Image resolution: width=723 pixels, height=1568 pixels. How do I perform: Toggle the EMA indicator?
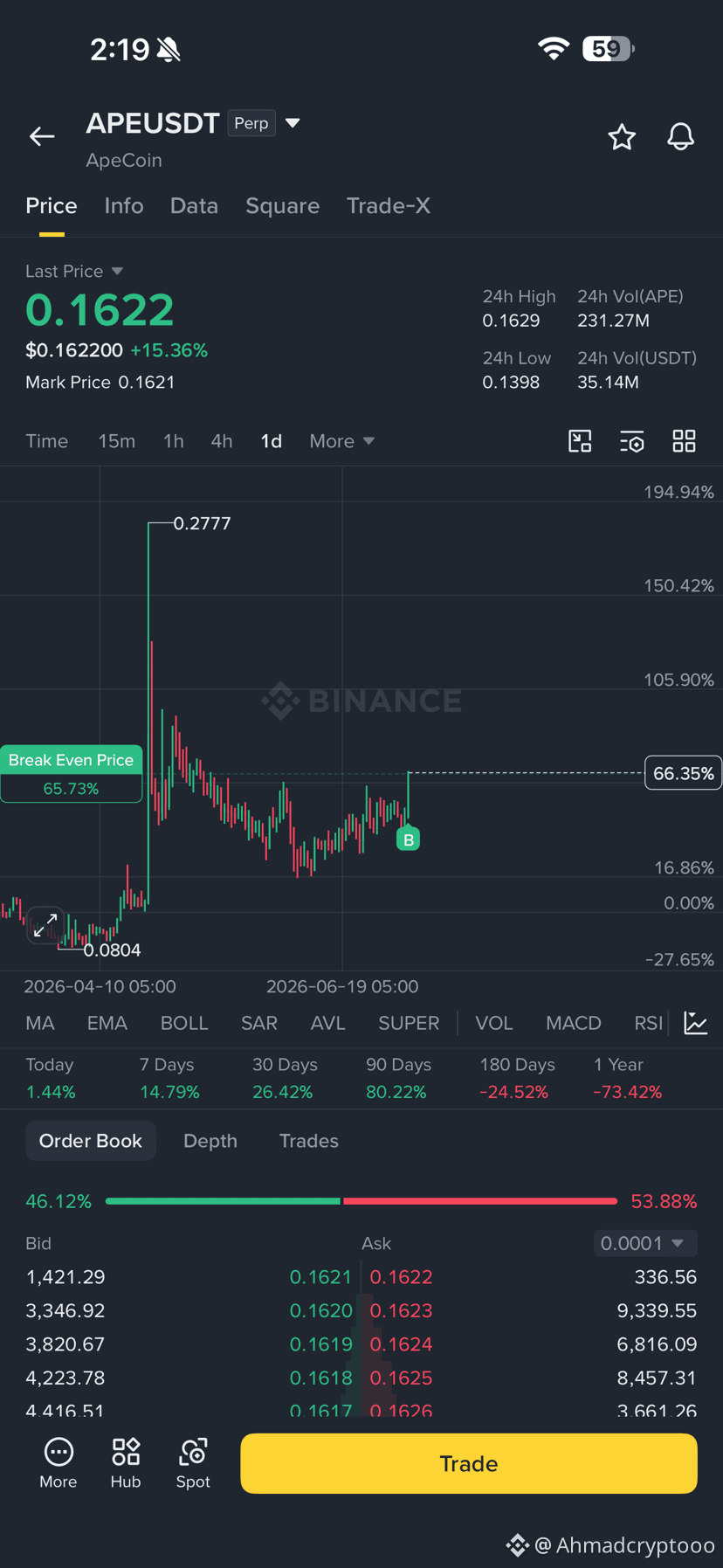click(107, 1023)
